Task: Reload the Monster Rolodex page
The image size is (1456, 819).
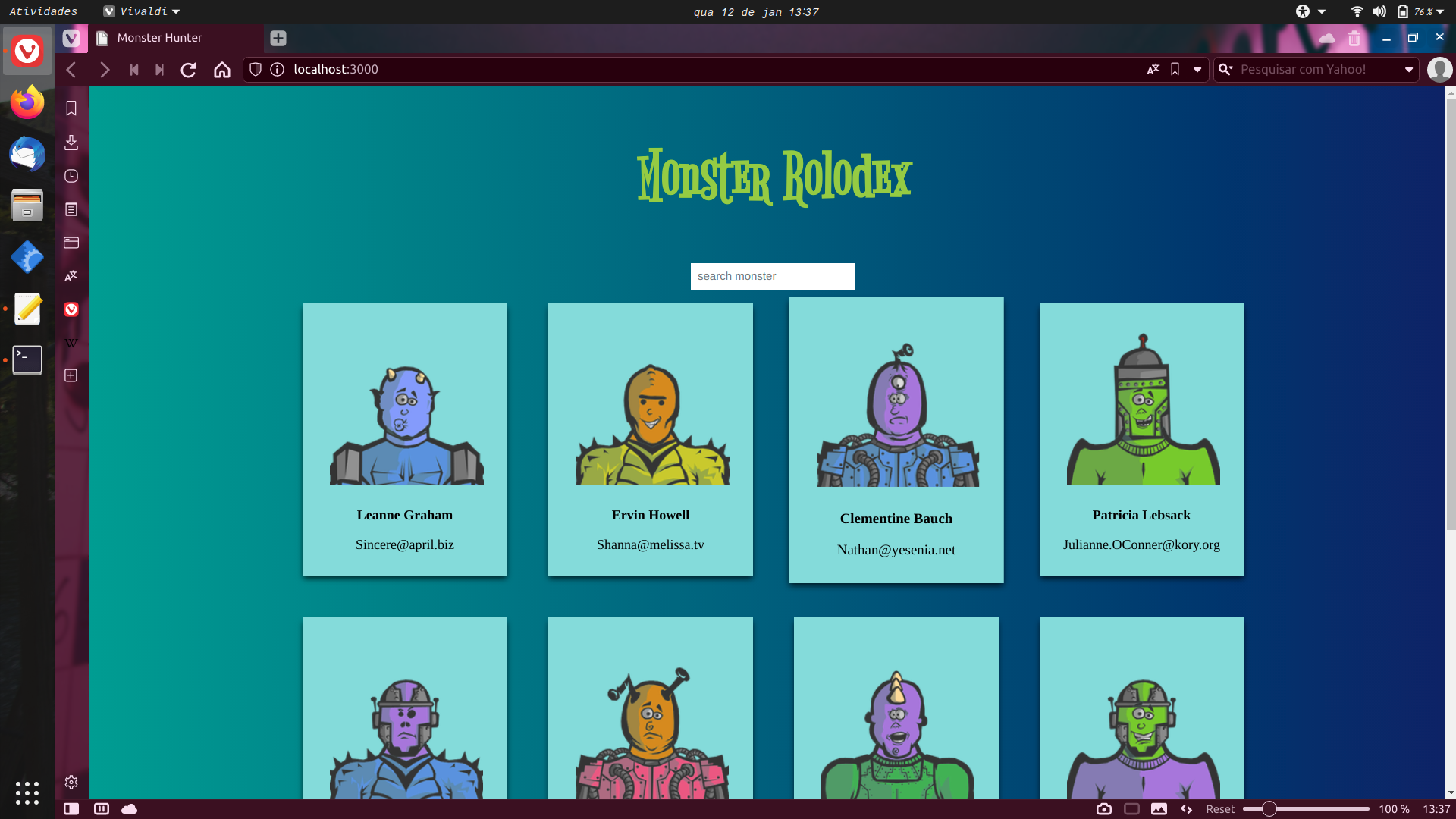Action: coord(188,69)
